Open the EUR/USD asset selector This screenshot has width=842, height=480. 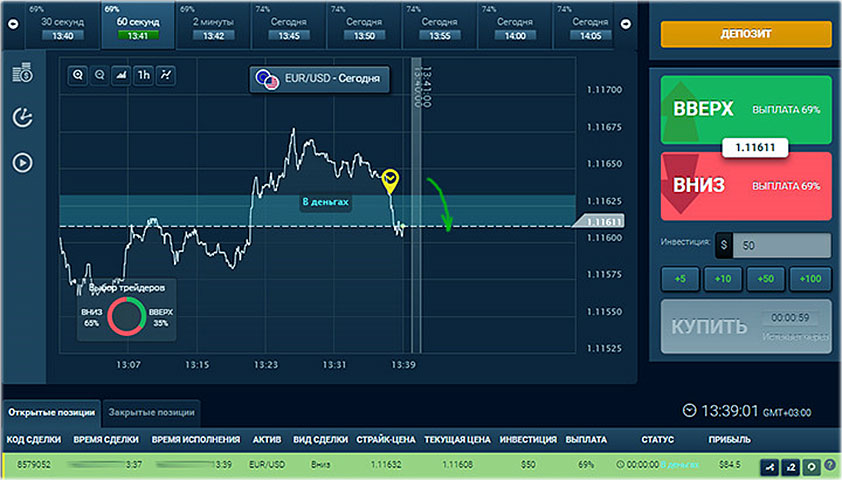pos(319,80)
